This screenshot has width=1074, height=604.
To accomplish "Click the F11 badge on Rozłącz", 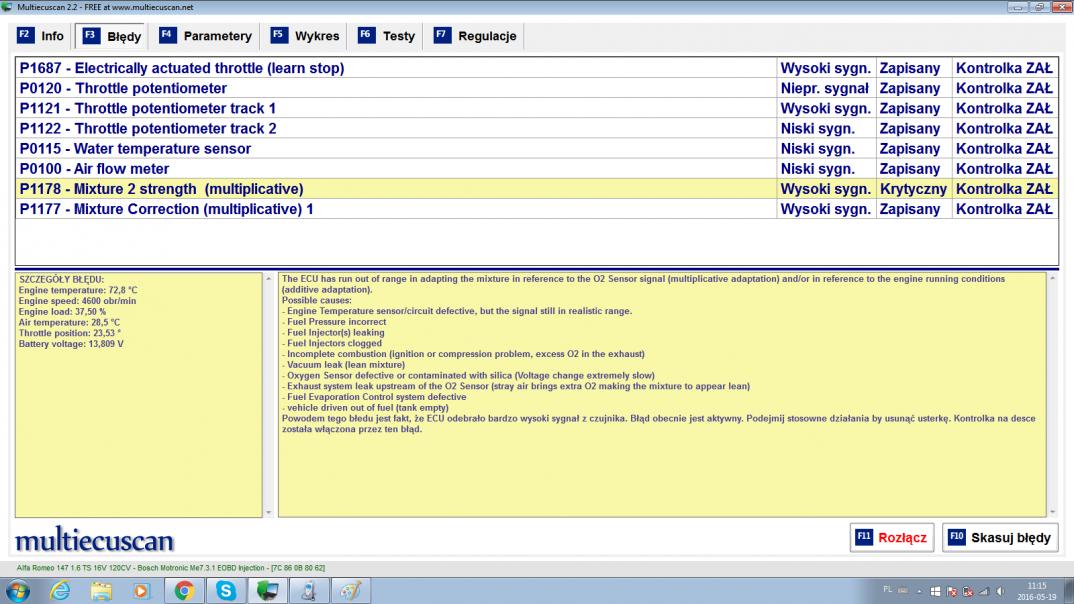I will [x=864, y=536].
